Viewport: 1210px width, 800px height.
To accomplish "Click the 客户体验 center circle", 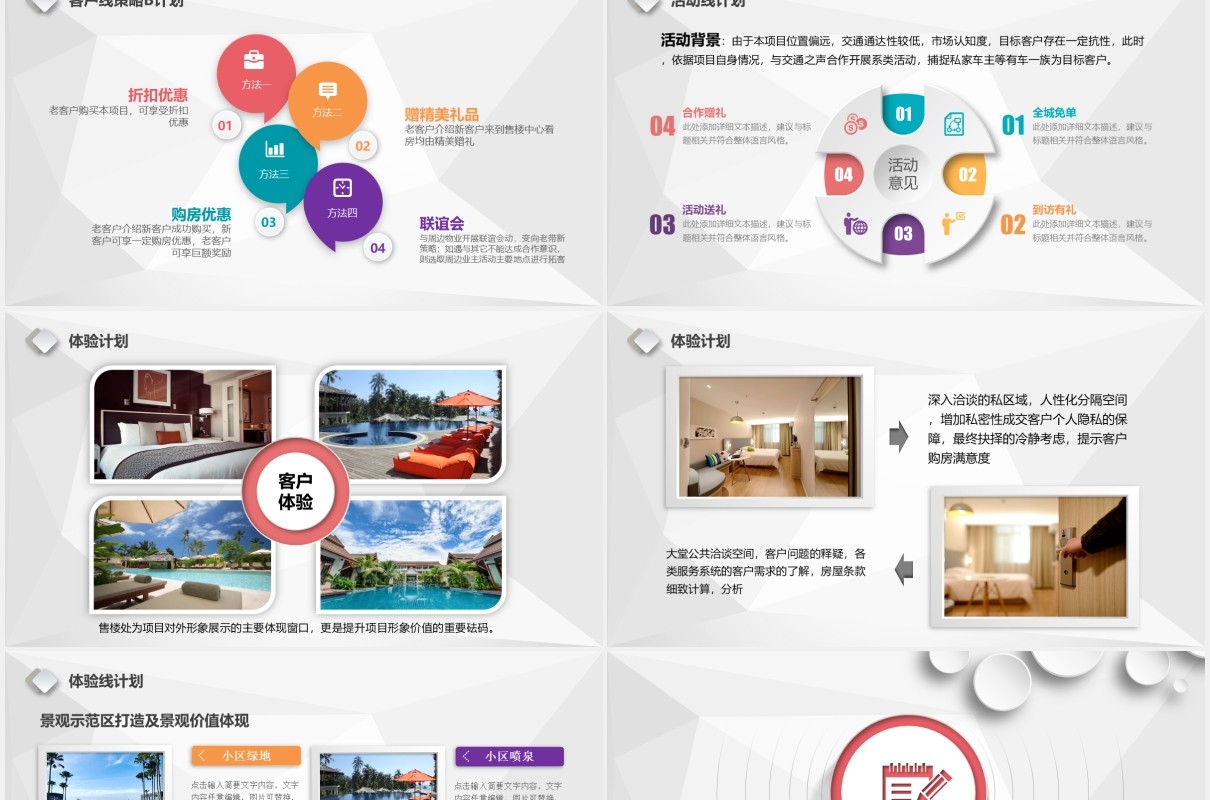I will pyautogui.click(x=296, y=492).
